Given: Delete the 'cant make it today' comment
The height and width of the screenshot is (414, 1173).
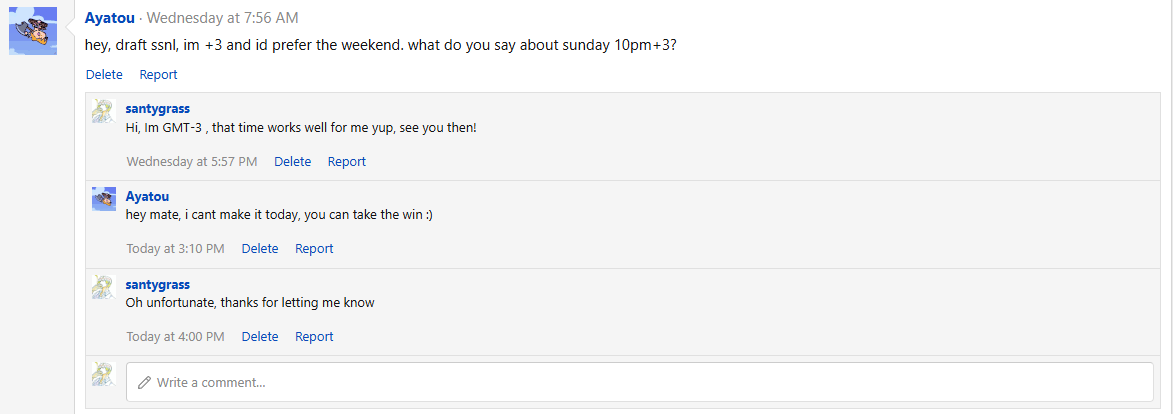Looking at the screenshot, I should pos(260,248).
